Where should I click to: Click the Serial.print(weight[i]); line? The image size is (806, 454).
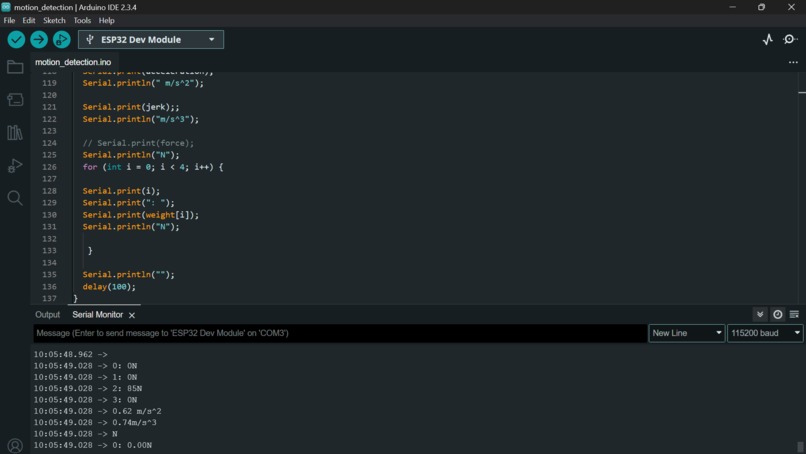(x=140, y=215)
